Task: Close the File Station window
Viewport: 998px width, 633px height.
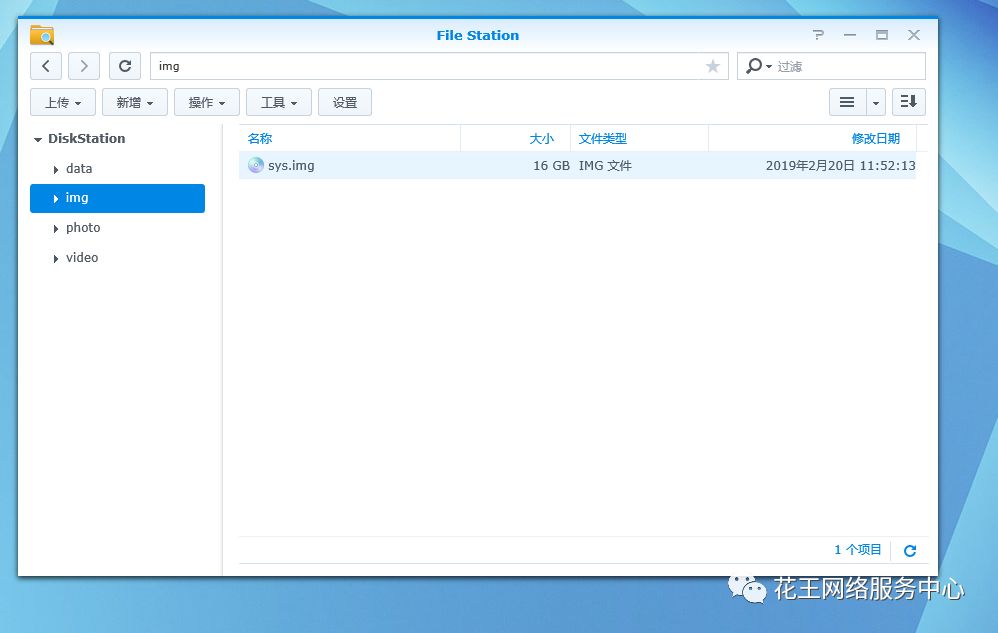Action: click(x=914, y=35)
